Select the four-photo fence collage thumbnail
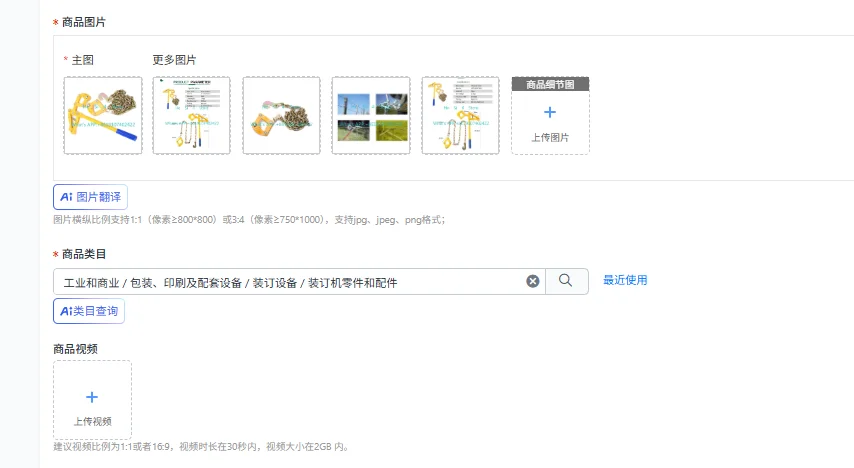854x468 pixels. click(371, 116)
